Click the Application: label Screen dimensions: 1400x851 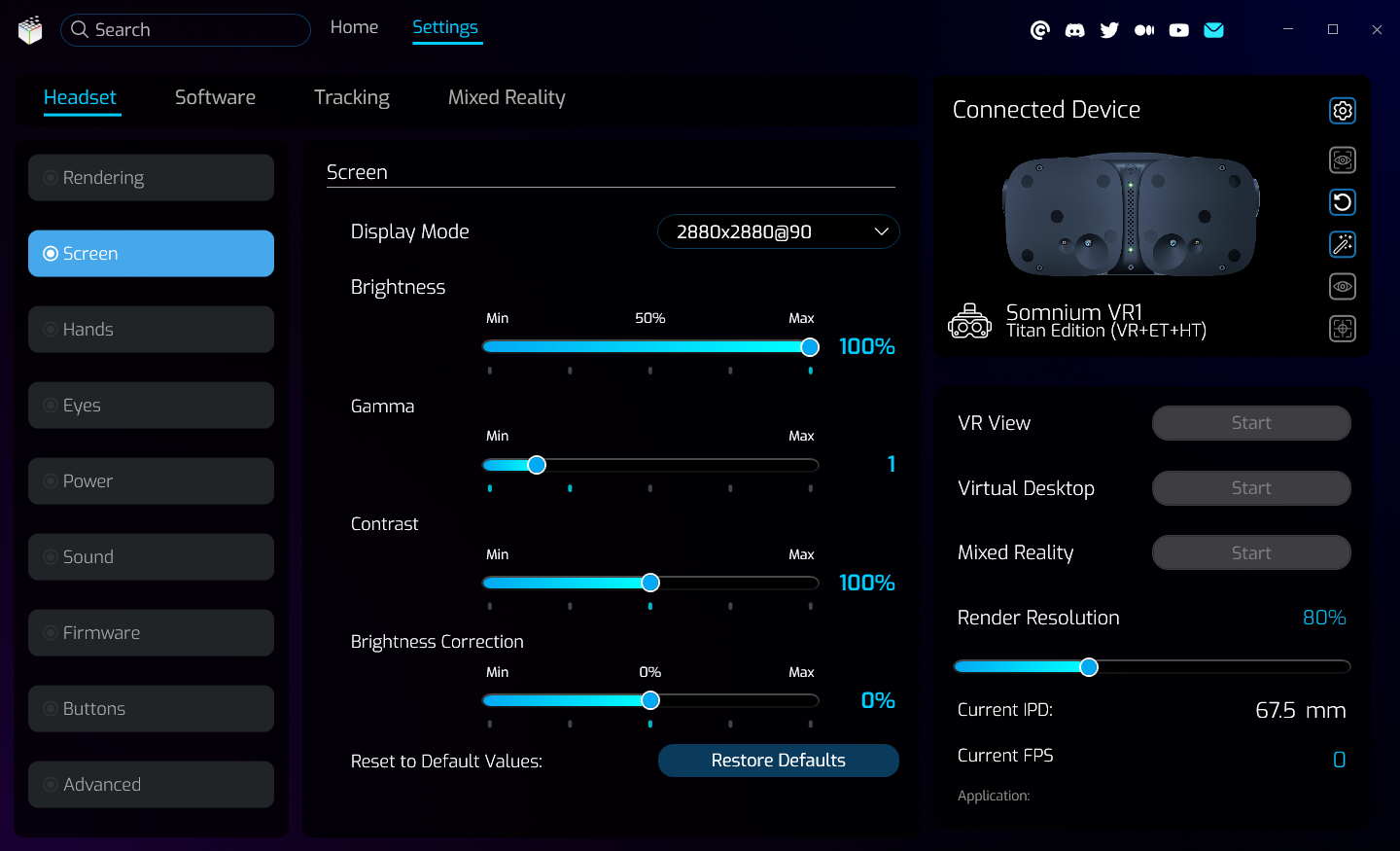coord(994,796)
